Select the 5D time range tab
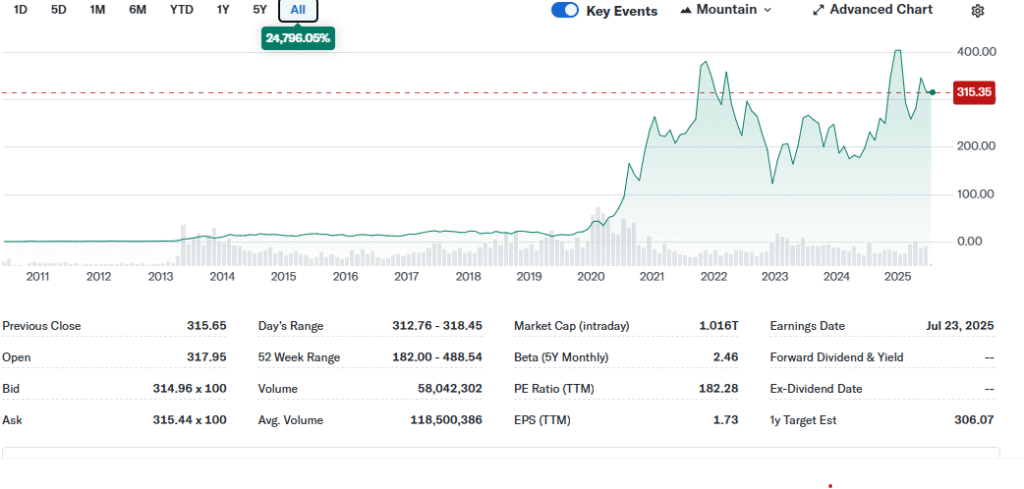 (59, 9)
